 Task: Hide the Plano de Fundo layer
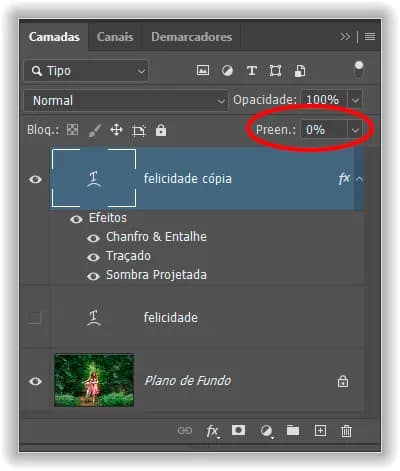(x=35, y=381)
